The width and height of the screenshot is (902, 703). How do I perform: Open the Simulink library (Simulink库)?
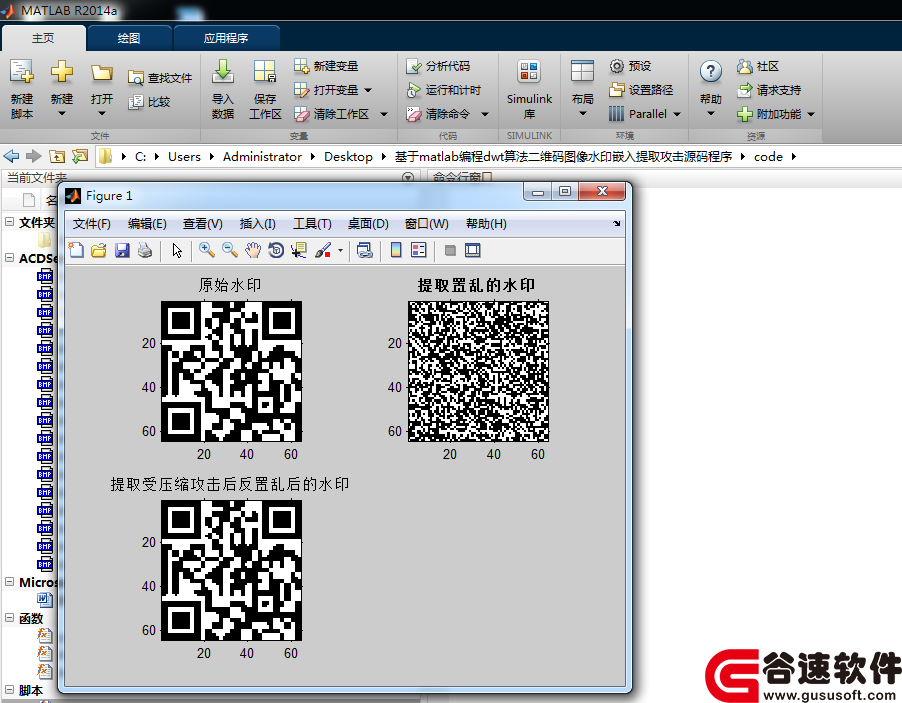click(529, 89)
